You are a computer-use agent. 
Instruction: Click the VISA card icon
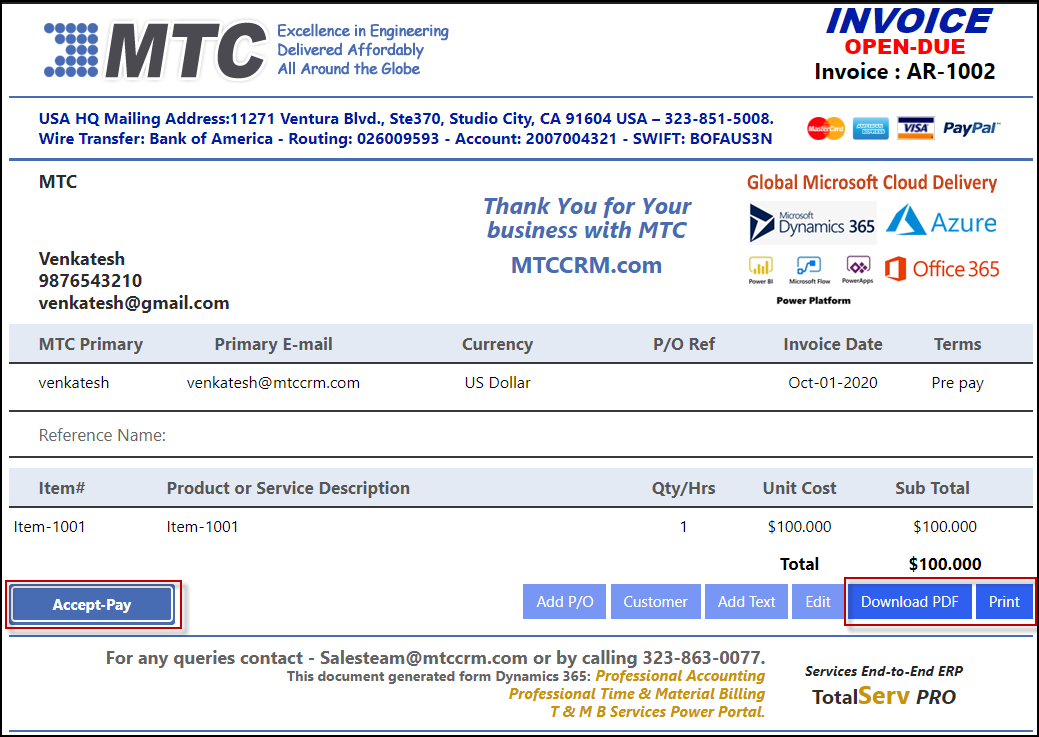915,128
